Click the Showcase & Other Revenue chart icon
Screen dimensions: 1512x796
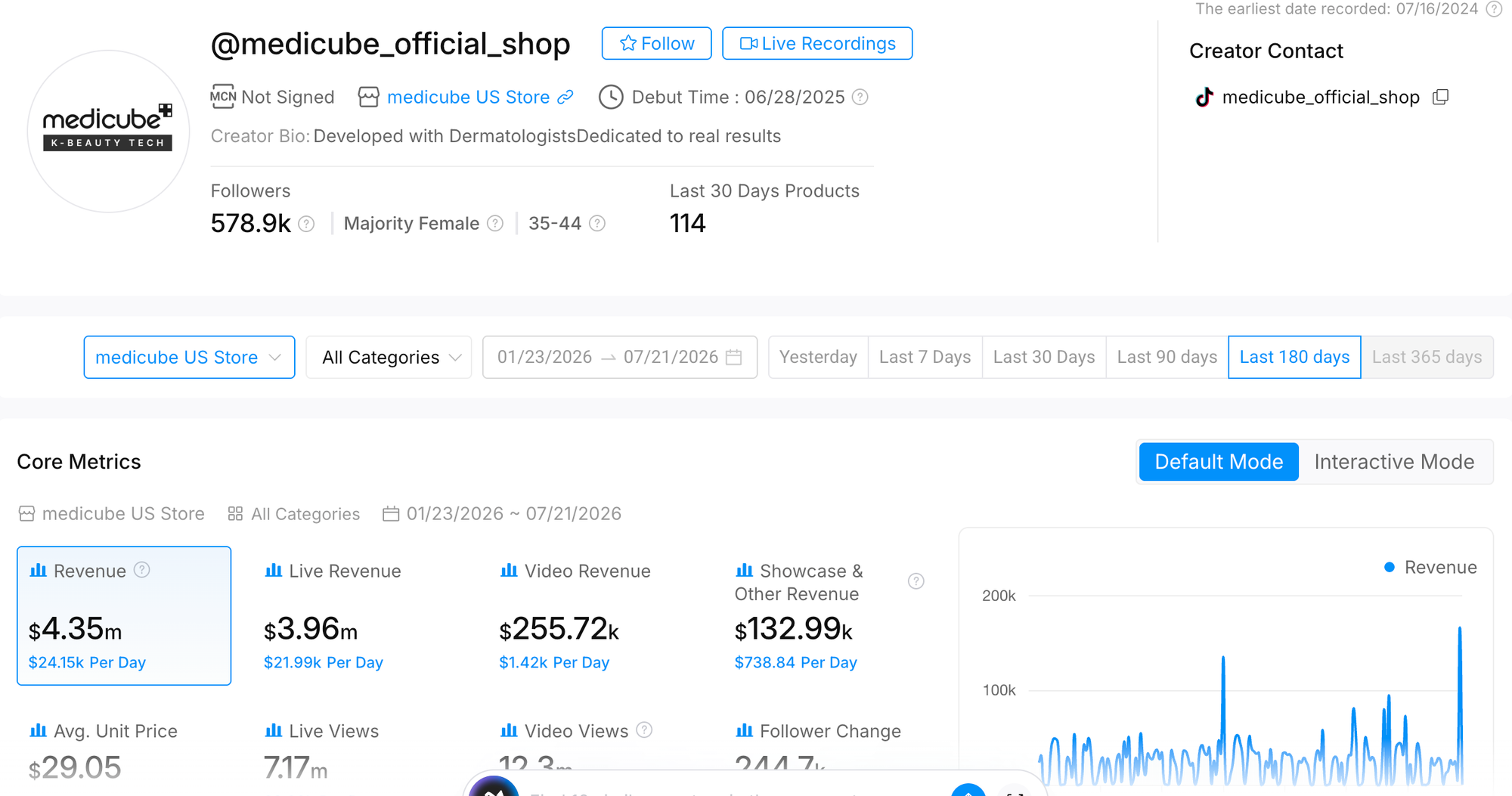click(x=744, y=571)
